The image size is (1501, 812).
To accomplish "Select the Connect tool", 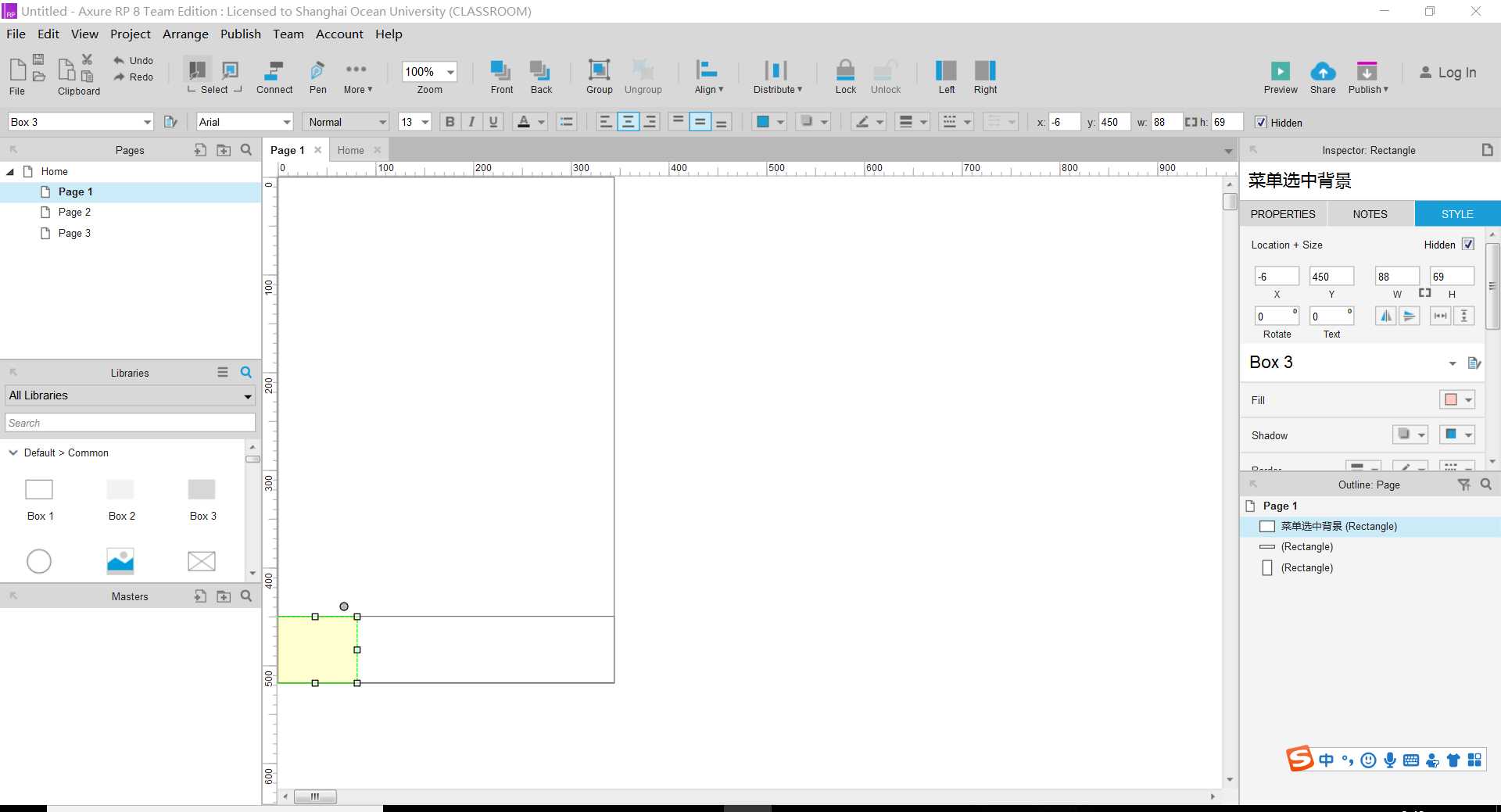I will click(274, 77).
